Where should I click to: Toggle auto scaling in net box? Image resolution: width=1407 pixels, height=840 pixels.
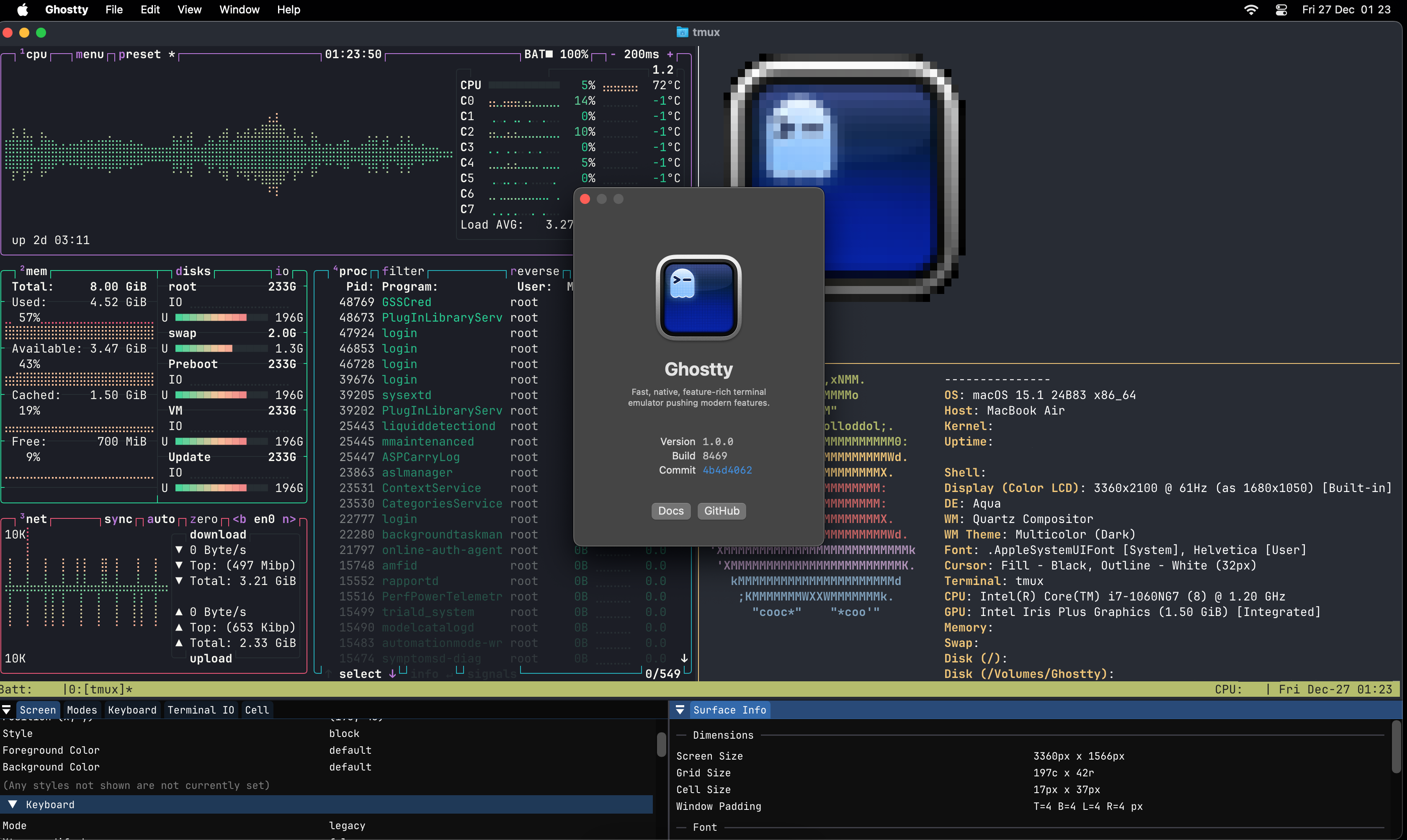161,519
